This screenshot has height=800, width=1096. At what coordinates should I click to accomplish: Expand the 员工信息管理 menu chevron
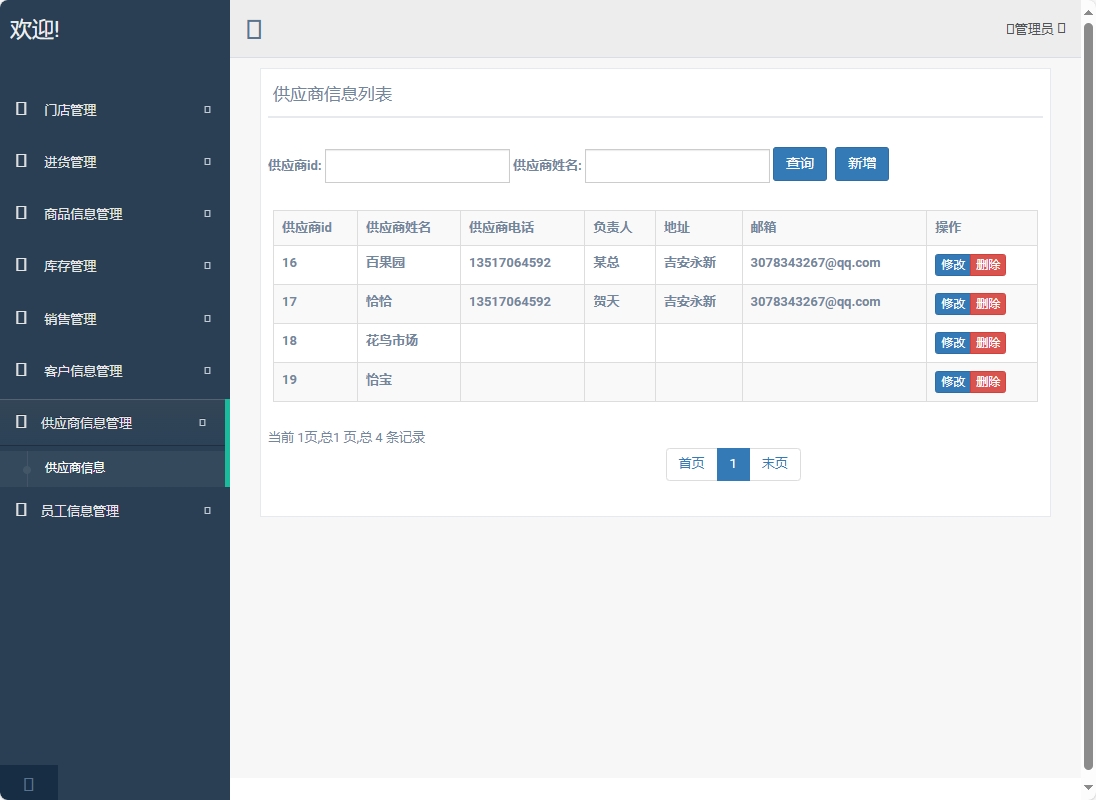click(x=206, y=510)
